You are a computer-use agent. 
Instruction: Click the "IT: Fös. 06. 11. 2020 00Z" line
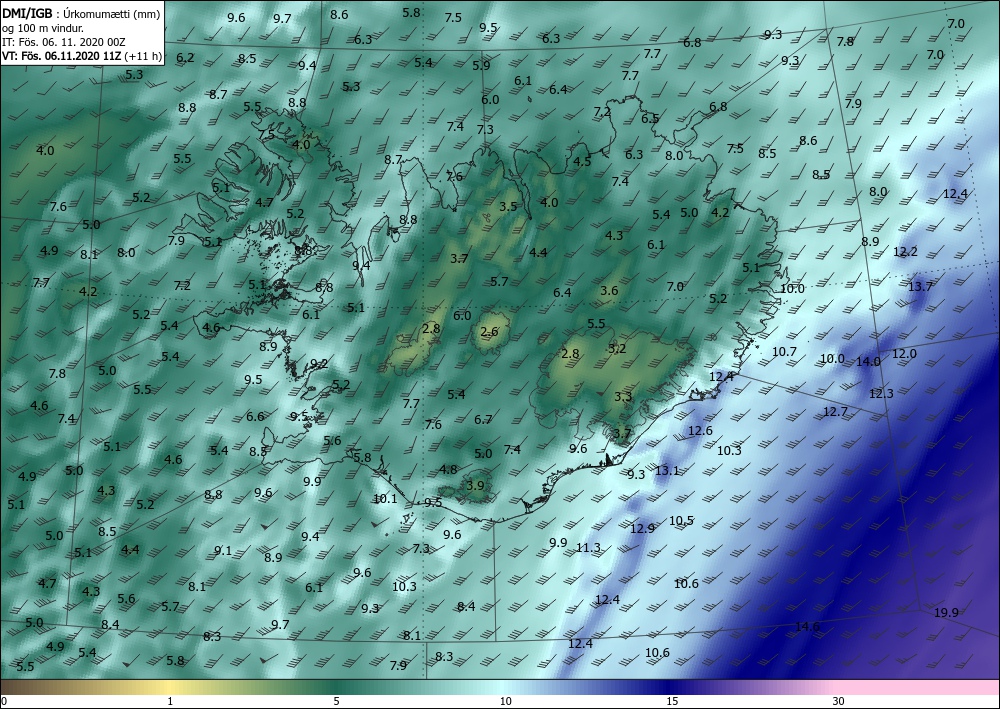tap(64, 42)
